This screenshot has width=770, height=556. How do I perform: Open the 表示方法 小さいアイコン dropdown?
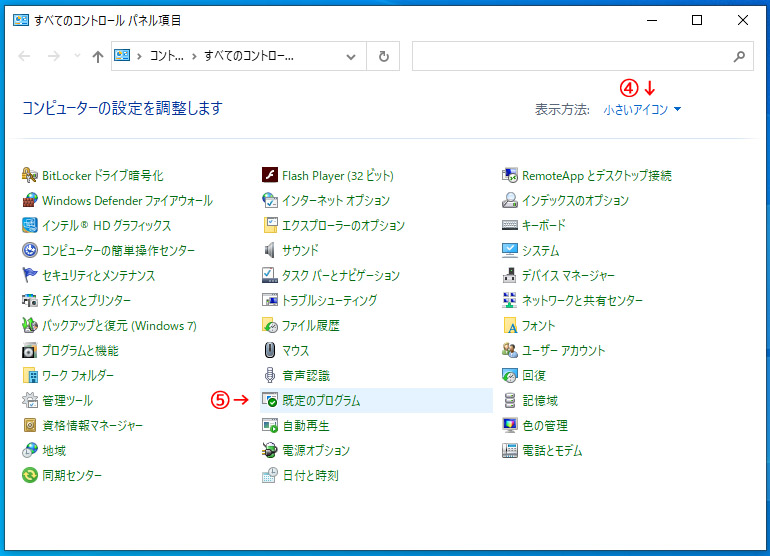pyautogui.click(x=642, y=109)
